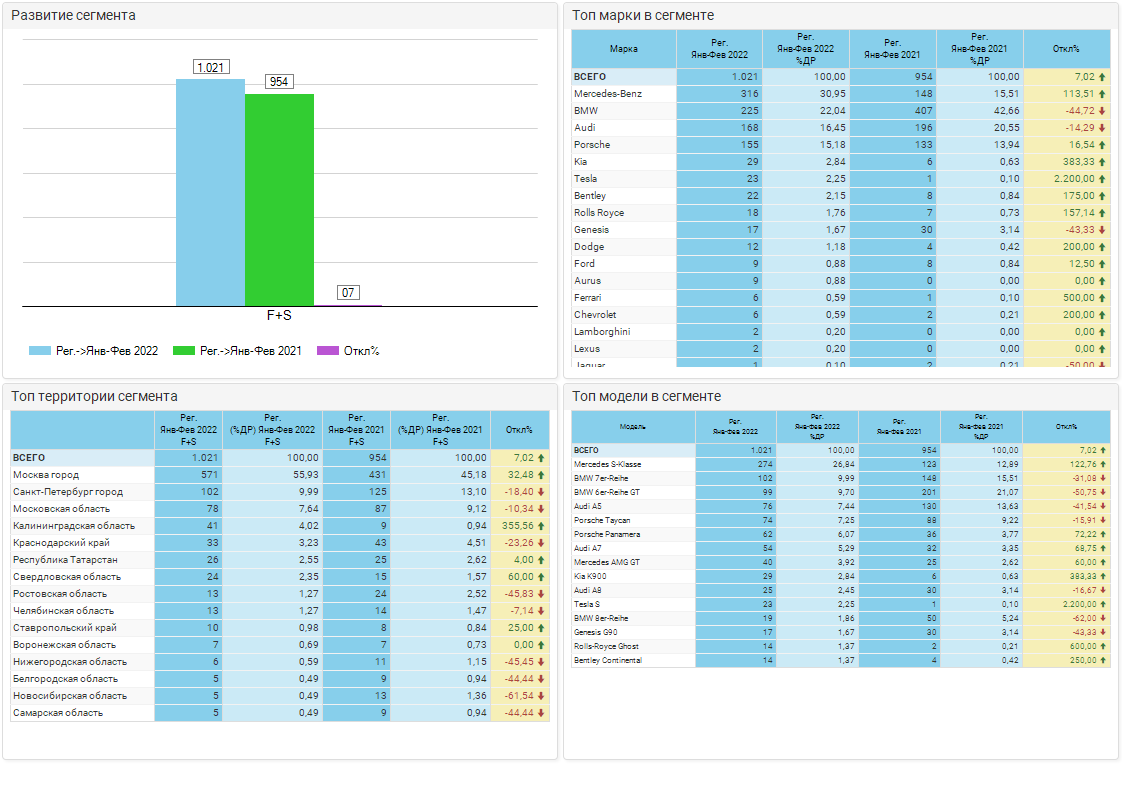Click the Топ марки в сегменте panel title
The image size is (1122, 793).
[642, 15]
